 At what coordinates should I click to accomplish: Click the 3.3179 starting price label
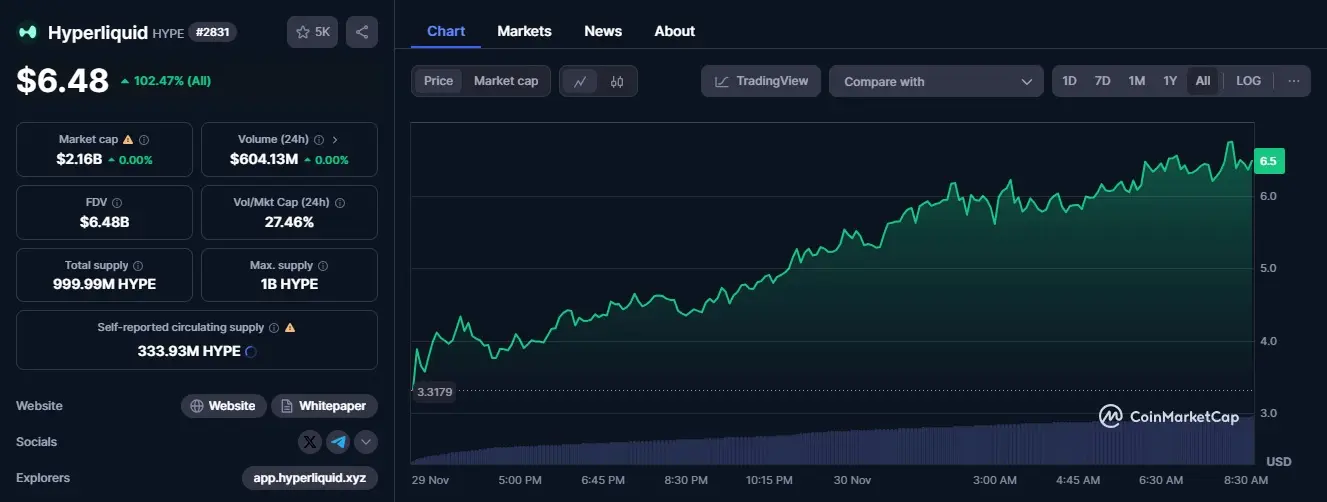click(434, 392)
